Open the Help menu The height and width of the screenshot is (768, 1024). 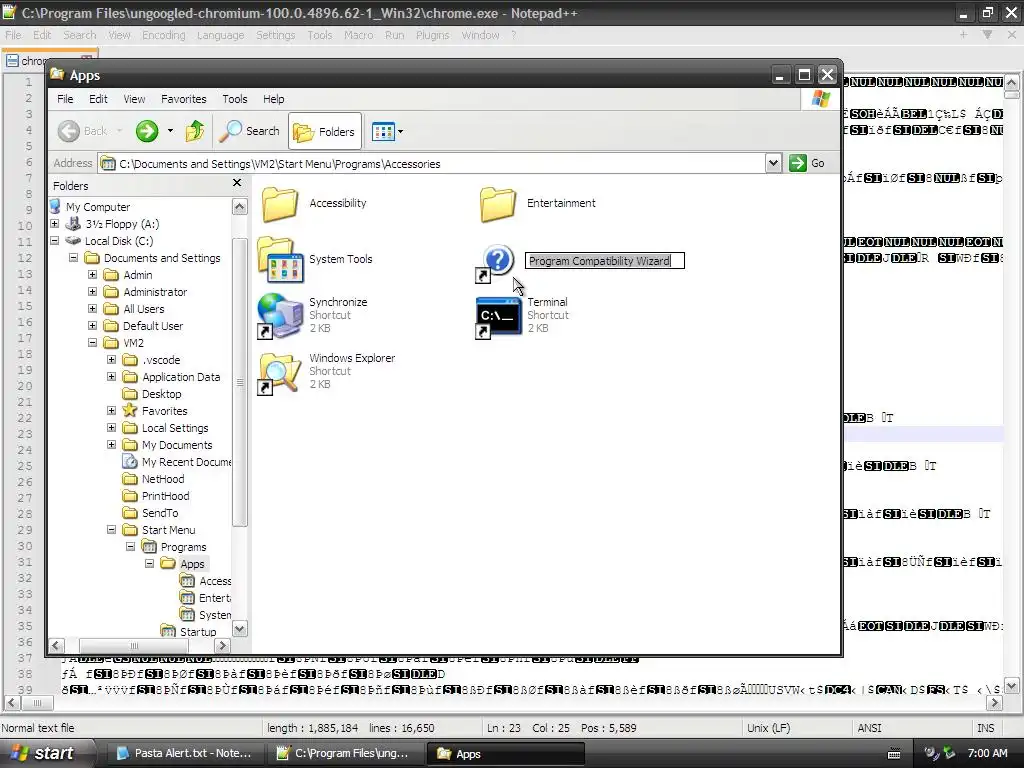click(x=274, y=99)
